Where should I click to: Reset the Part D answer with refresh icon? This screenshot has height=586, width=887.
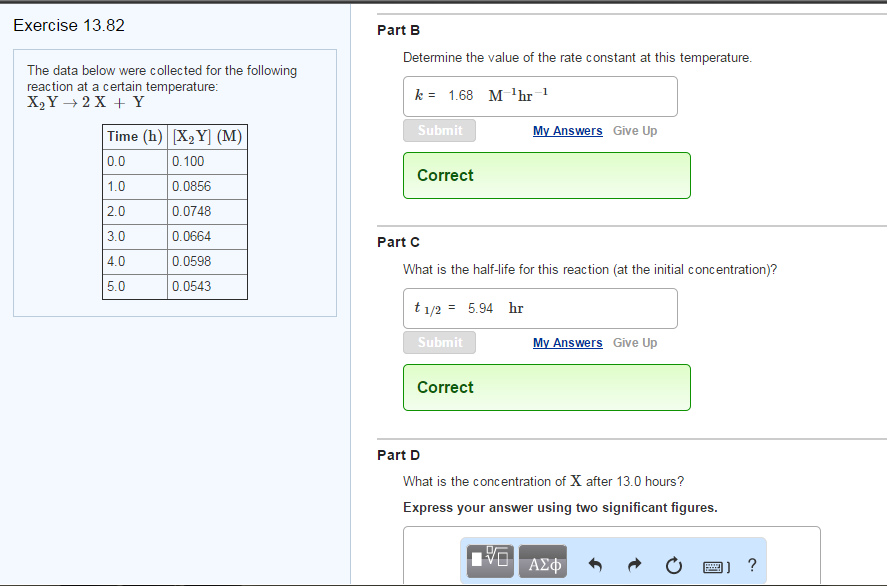coord(673,564)
